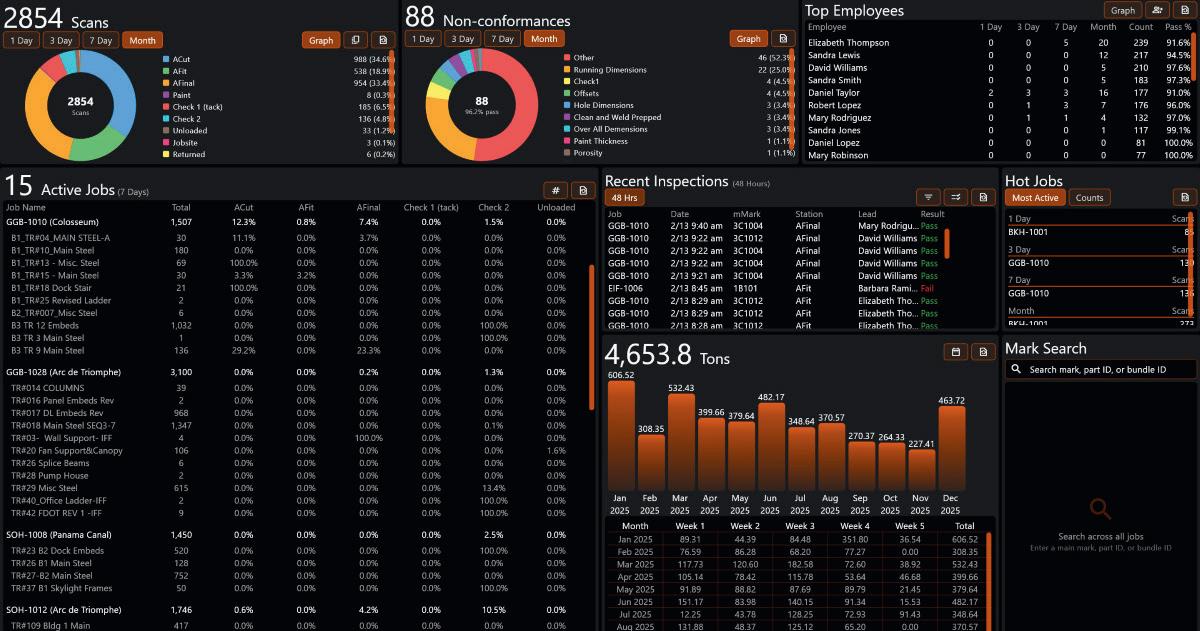Image resolution: width=1200 pixels, height=631 pixels.
Task: Click the Graph button in Non-conformances panel
Action: (x=748, y=39)
